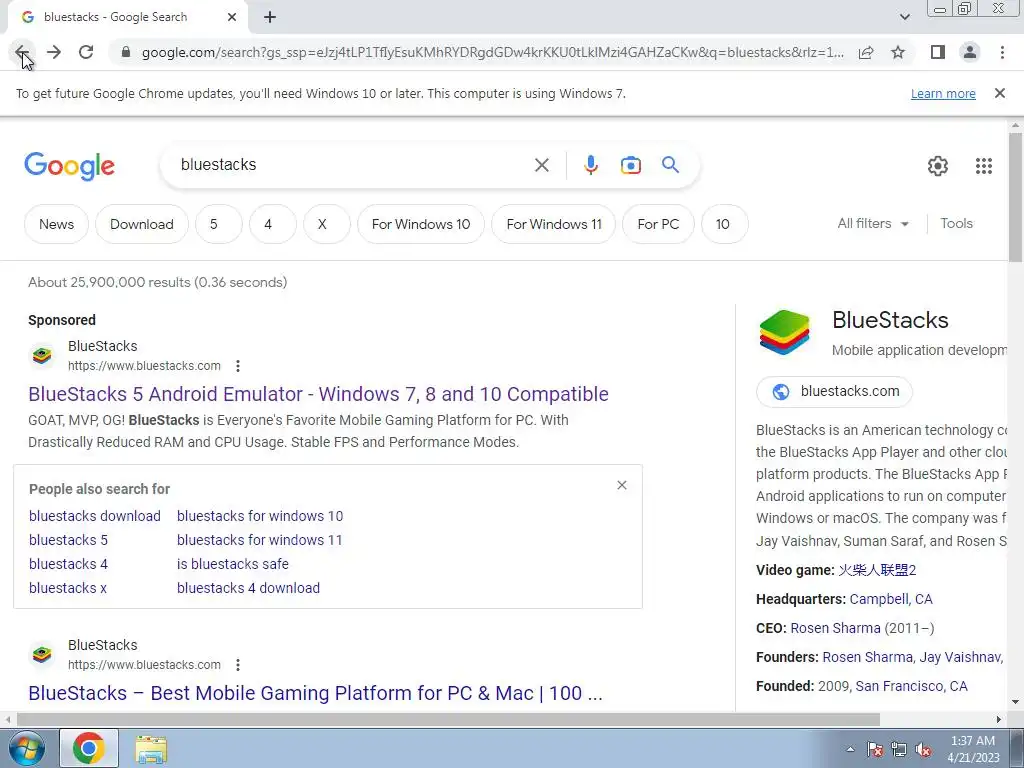Image resolution: width=1024 pixels, height=768 pixels.
Task: Click into the bluestacks search field
Action: click(x=349, y=165)
